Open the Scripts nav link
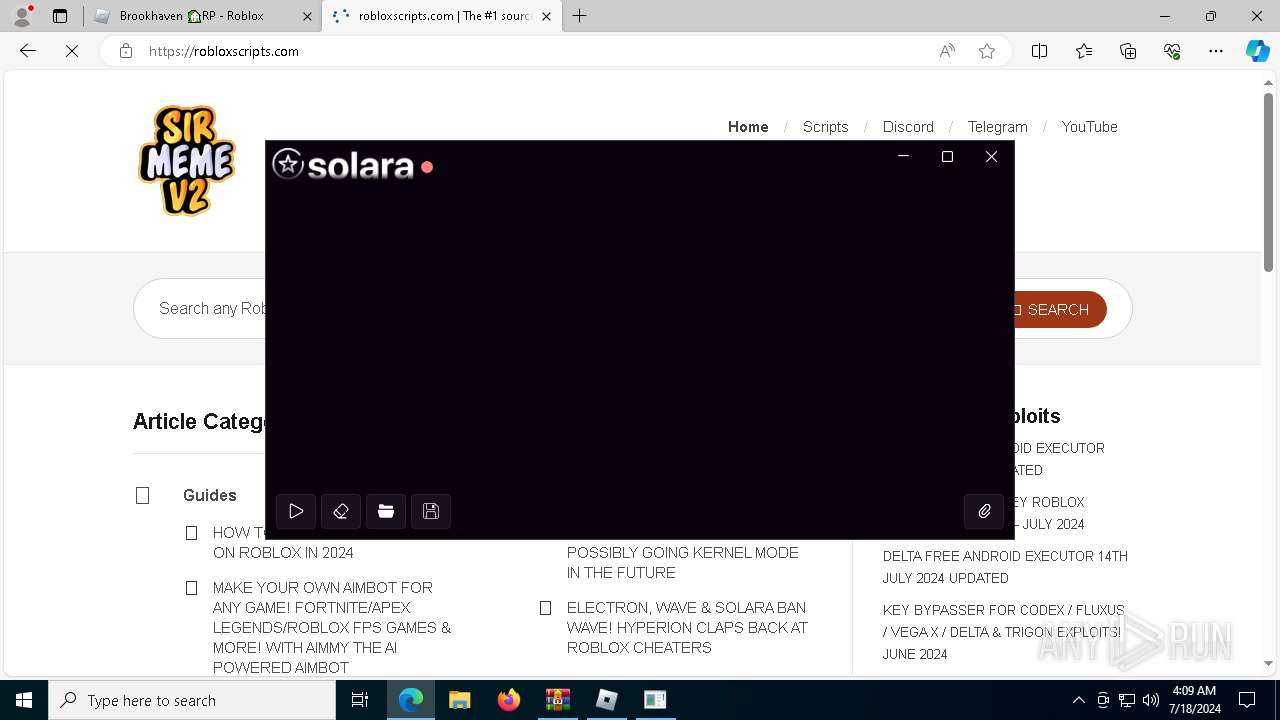This screenshot has height=720, width=1280. [x=825, y=127]
